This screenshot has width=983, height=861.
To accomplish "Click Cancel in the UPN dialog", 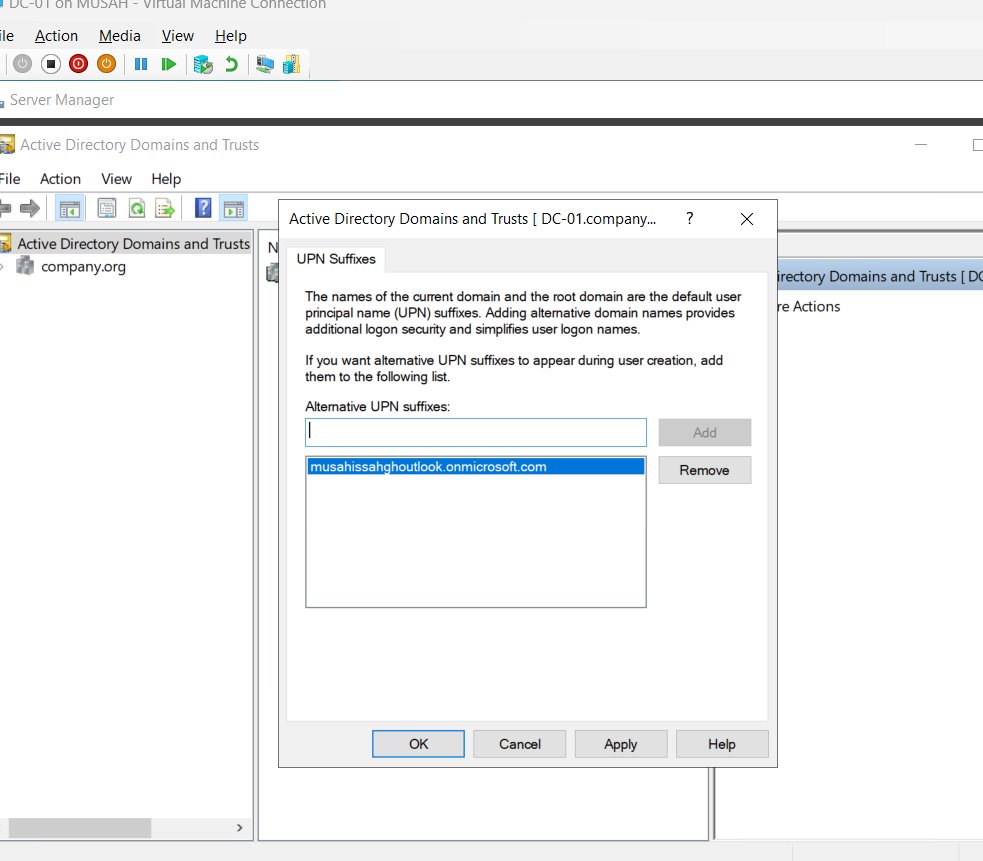I will point(520,744).
